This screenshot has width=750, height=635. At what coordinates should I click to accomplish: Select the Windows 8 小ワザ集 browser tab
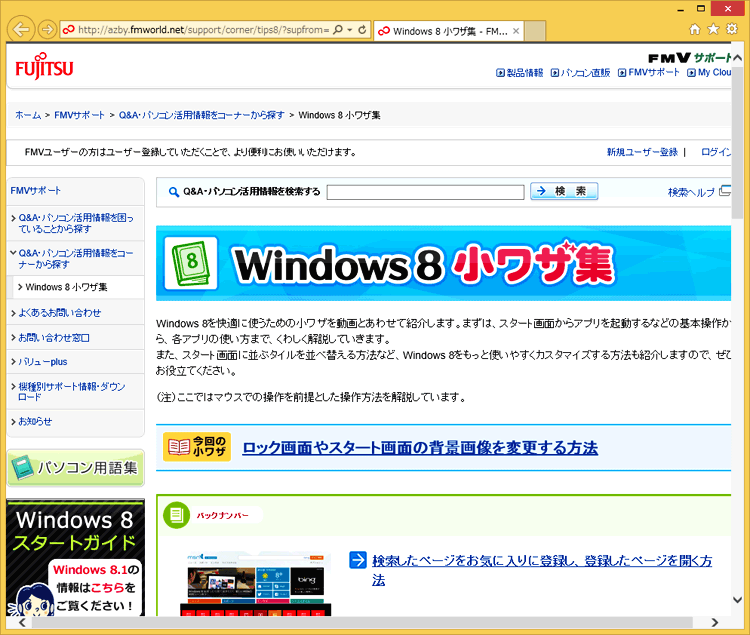click(x=448, y=31)
